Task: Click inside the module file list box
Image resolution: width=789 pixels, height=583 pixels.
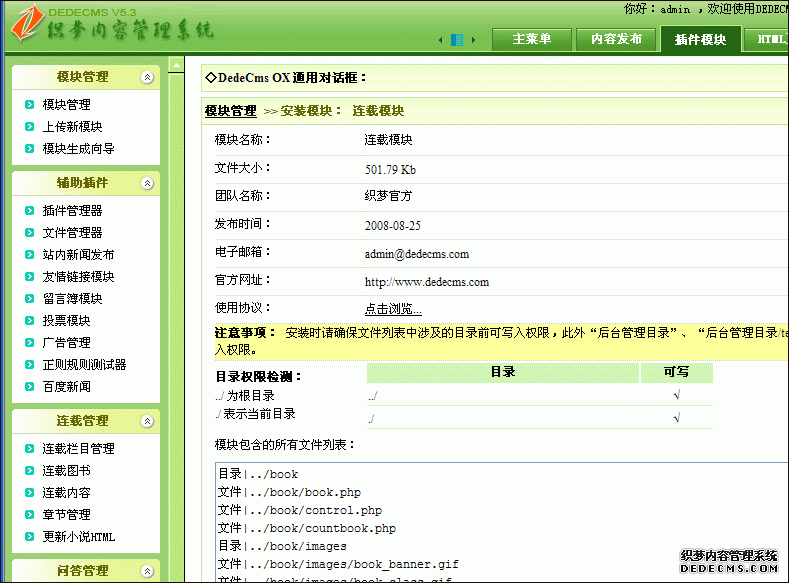Action: (502, 522)
